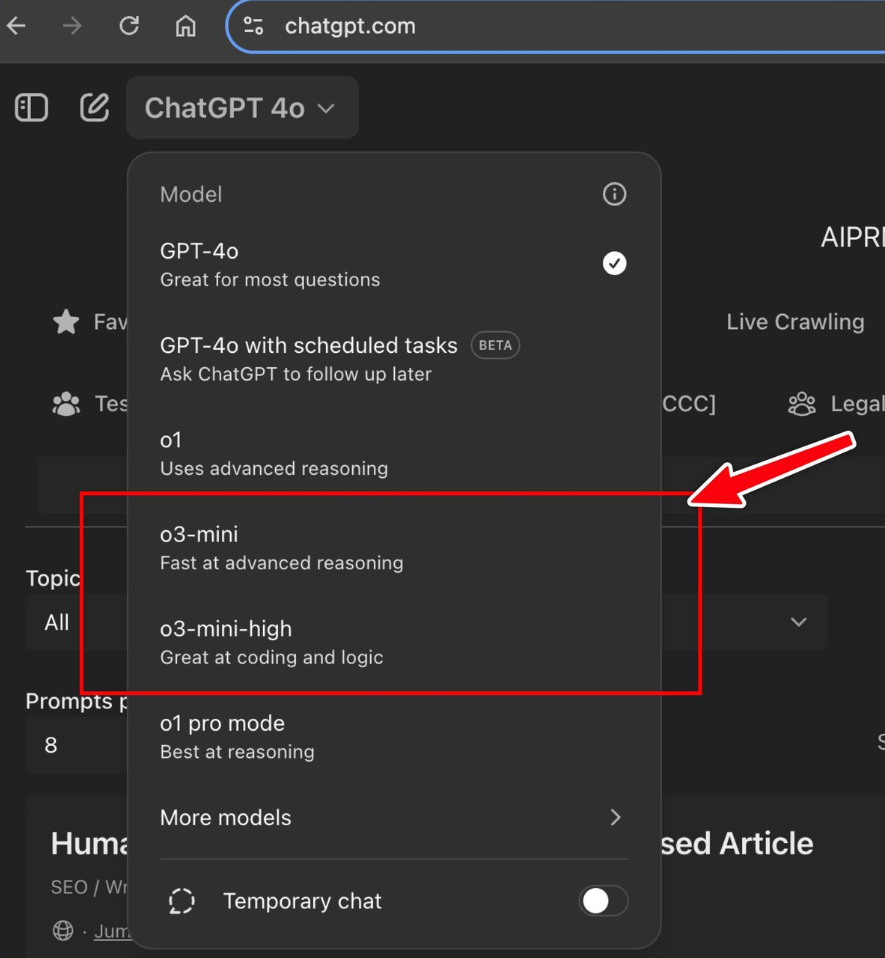Screen dimensions: 885x958
Task: Select the o1 model
Action: point(393,453)
